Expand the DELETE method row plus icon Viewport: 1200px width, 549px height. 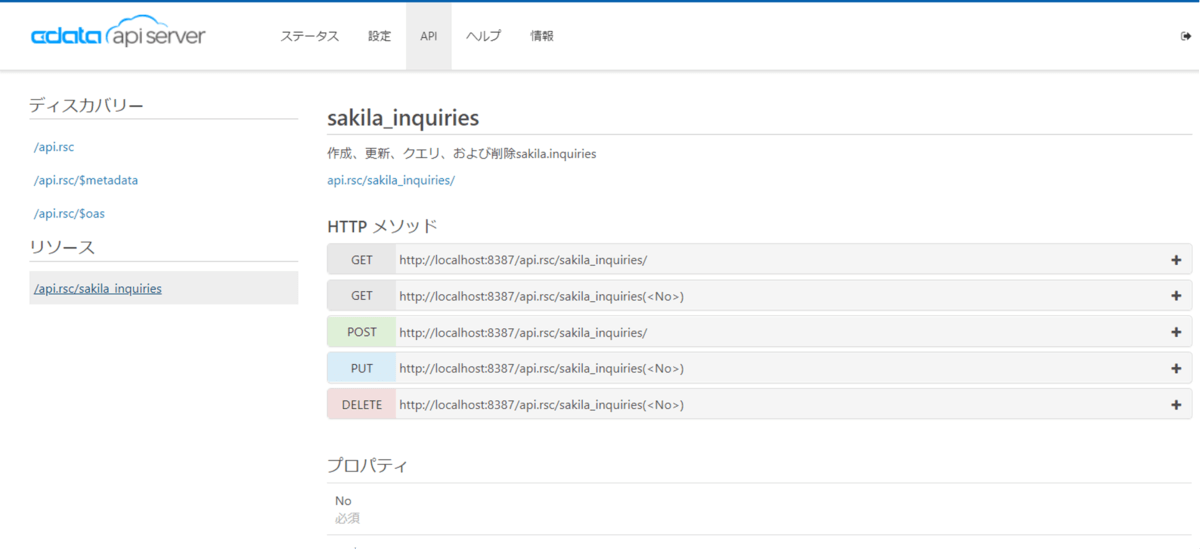[1176, 405]
